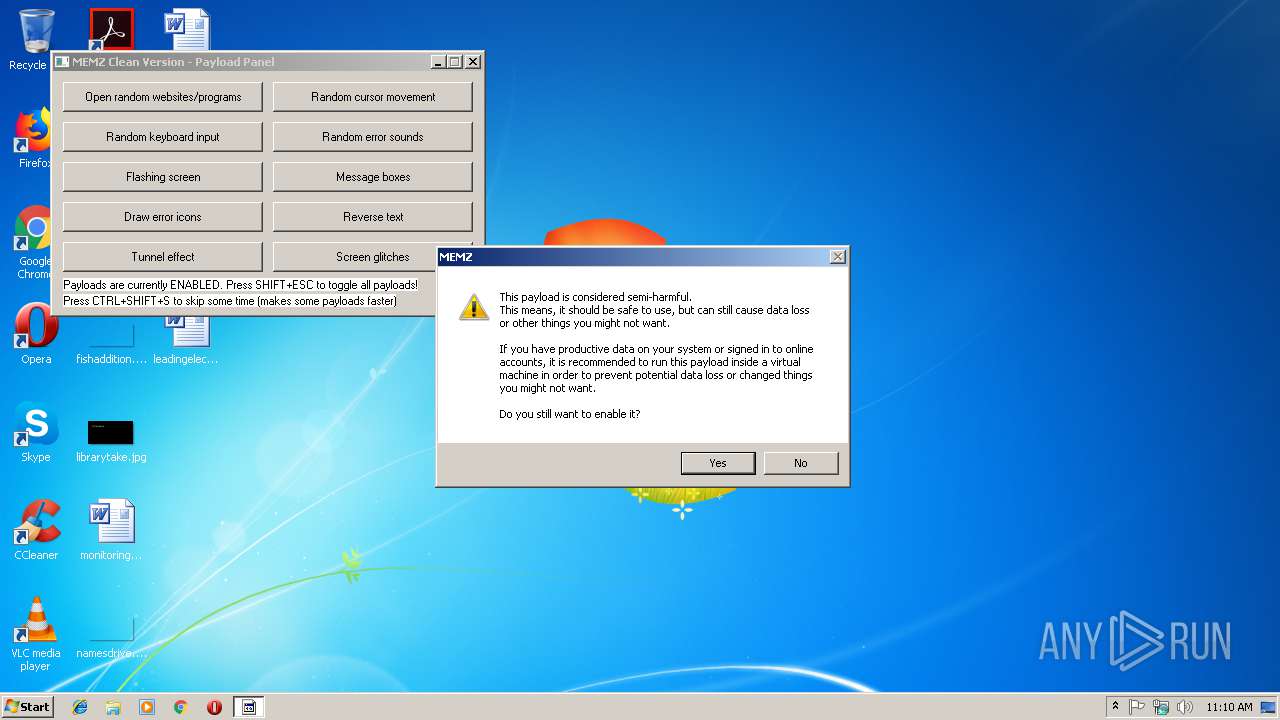Viewport: 1280px width, 720px height.
Task: Toggle the Message boxes payload
Action: coord(373,177)
